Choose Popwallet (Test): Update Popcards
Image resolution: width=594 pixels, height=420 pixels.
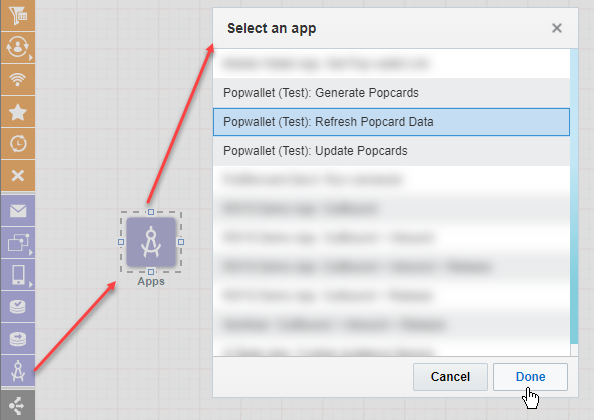click(x=391, y=151)
